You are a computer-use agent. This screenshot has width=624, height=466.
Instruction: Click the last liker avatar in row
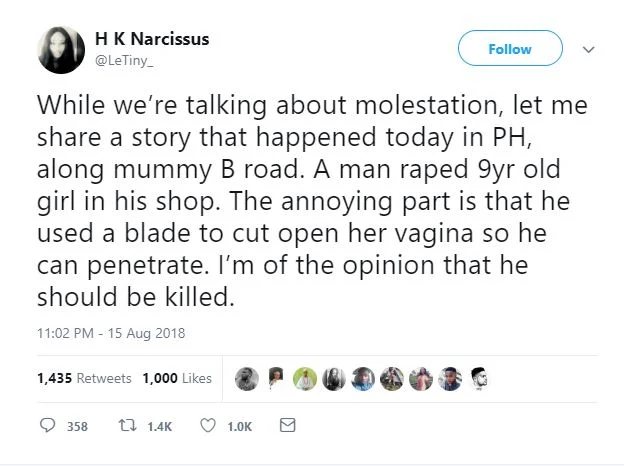click(x=478, y=378)
